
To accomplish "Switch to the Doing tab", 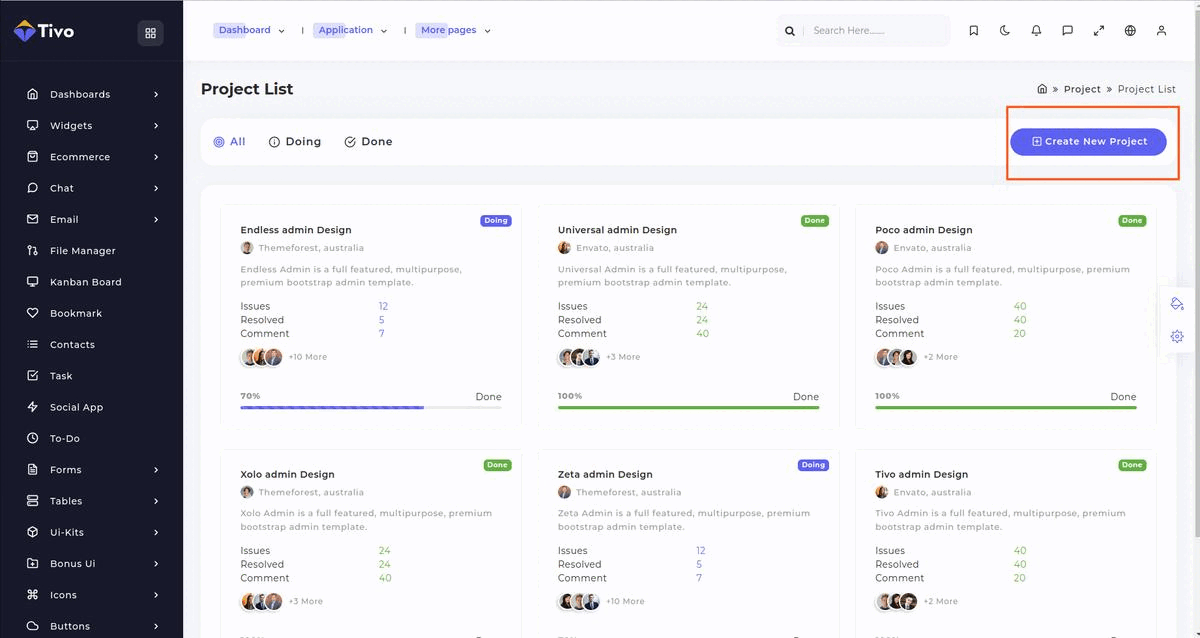I will (x=295, y=142).
